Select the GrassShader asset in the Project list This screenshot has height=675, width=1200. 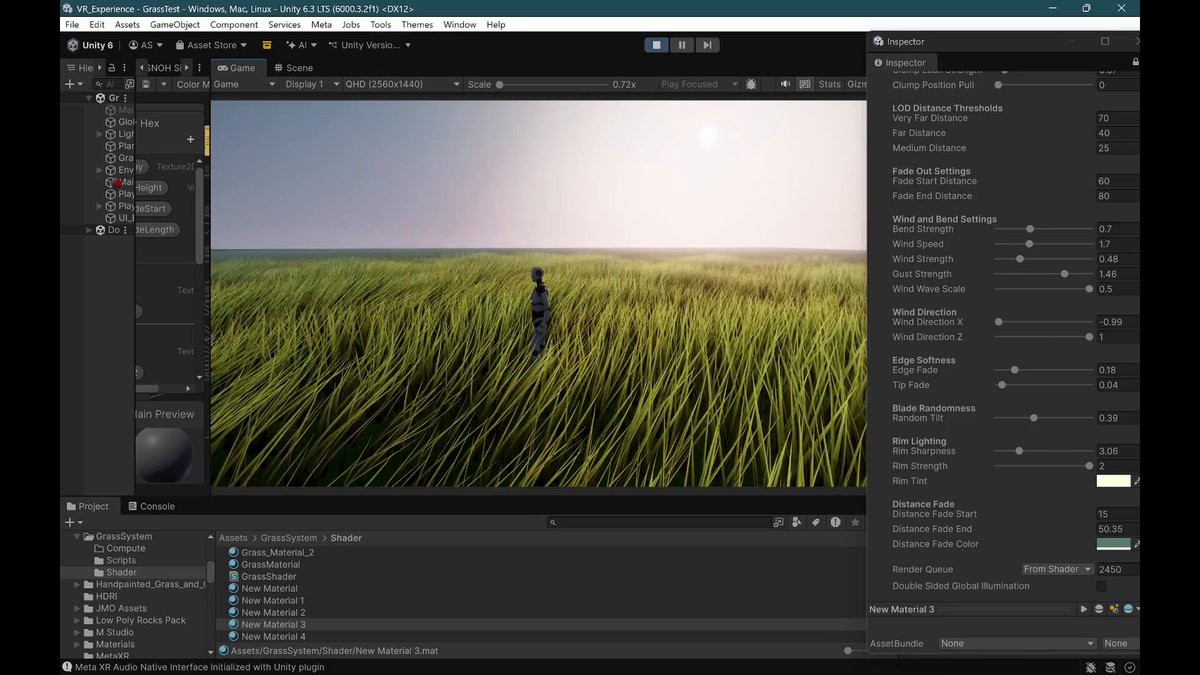coord(268,576)
